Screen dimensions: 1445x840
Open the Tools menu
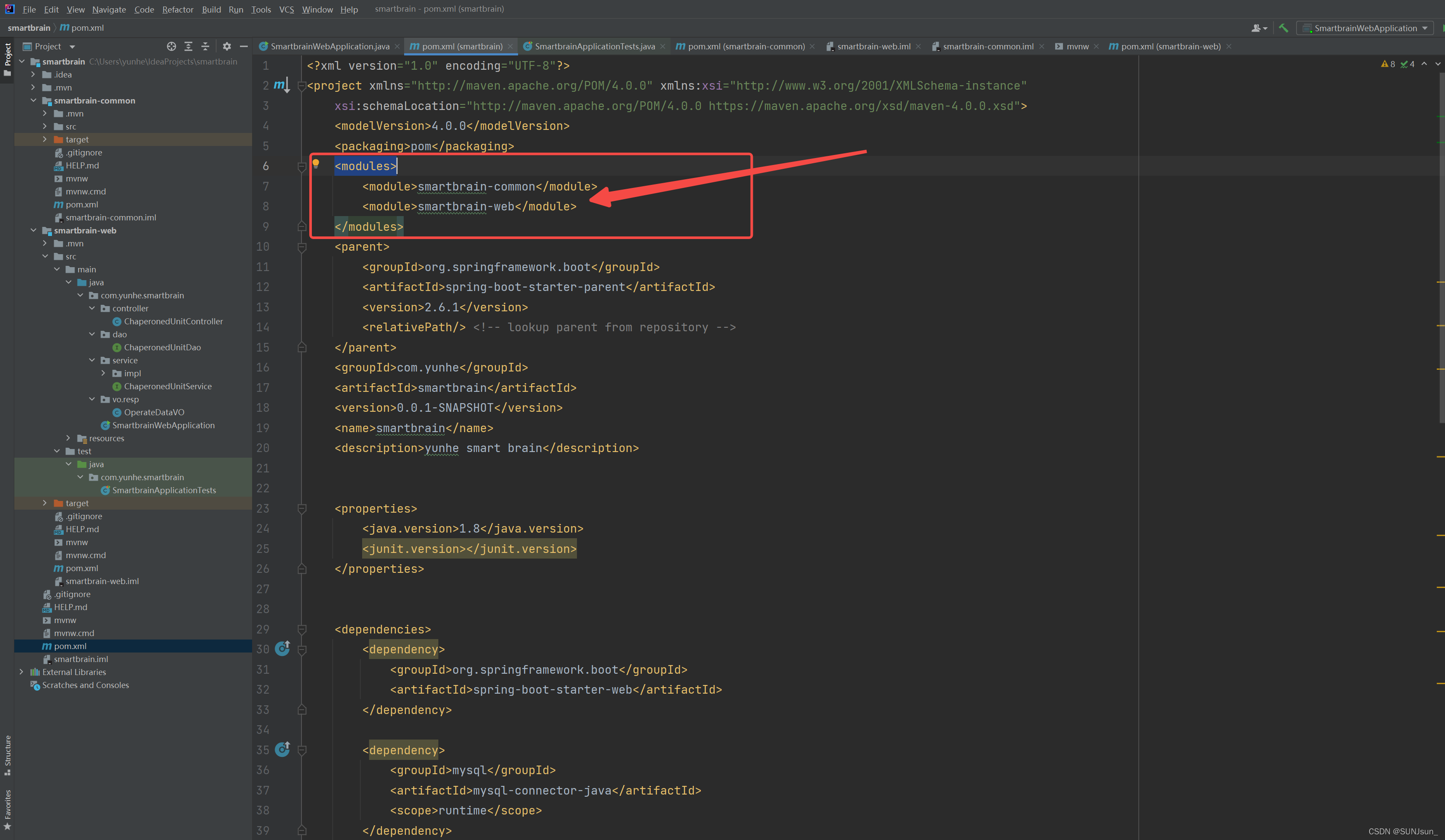pos(261,9)
